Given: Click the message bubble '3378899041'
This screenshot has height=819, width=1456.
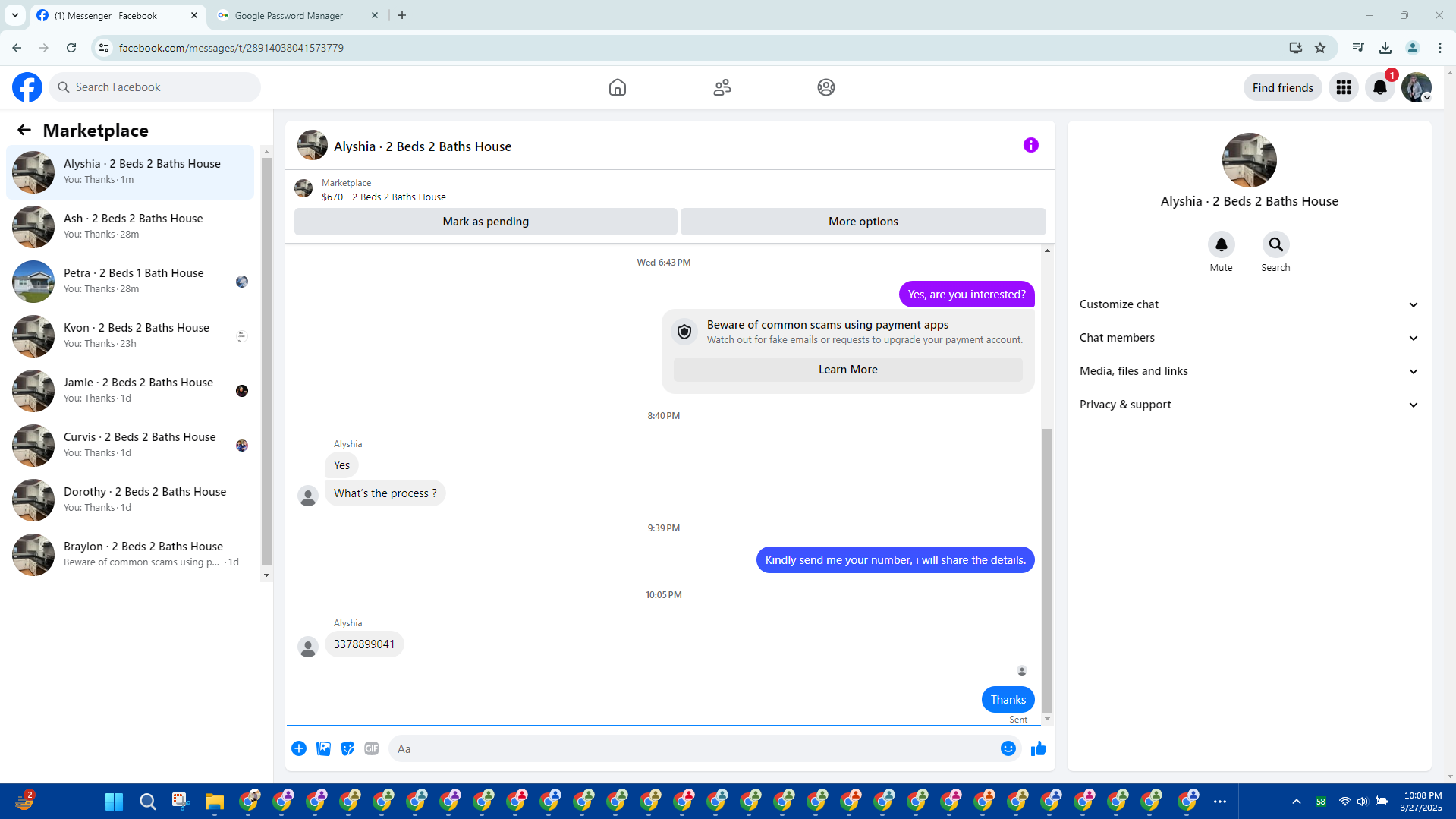Looking at the screenshot, I should (364, 644).
